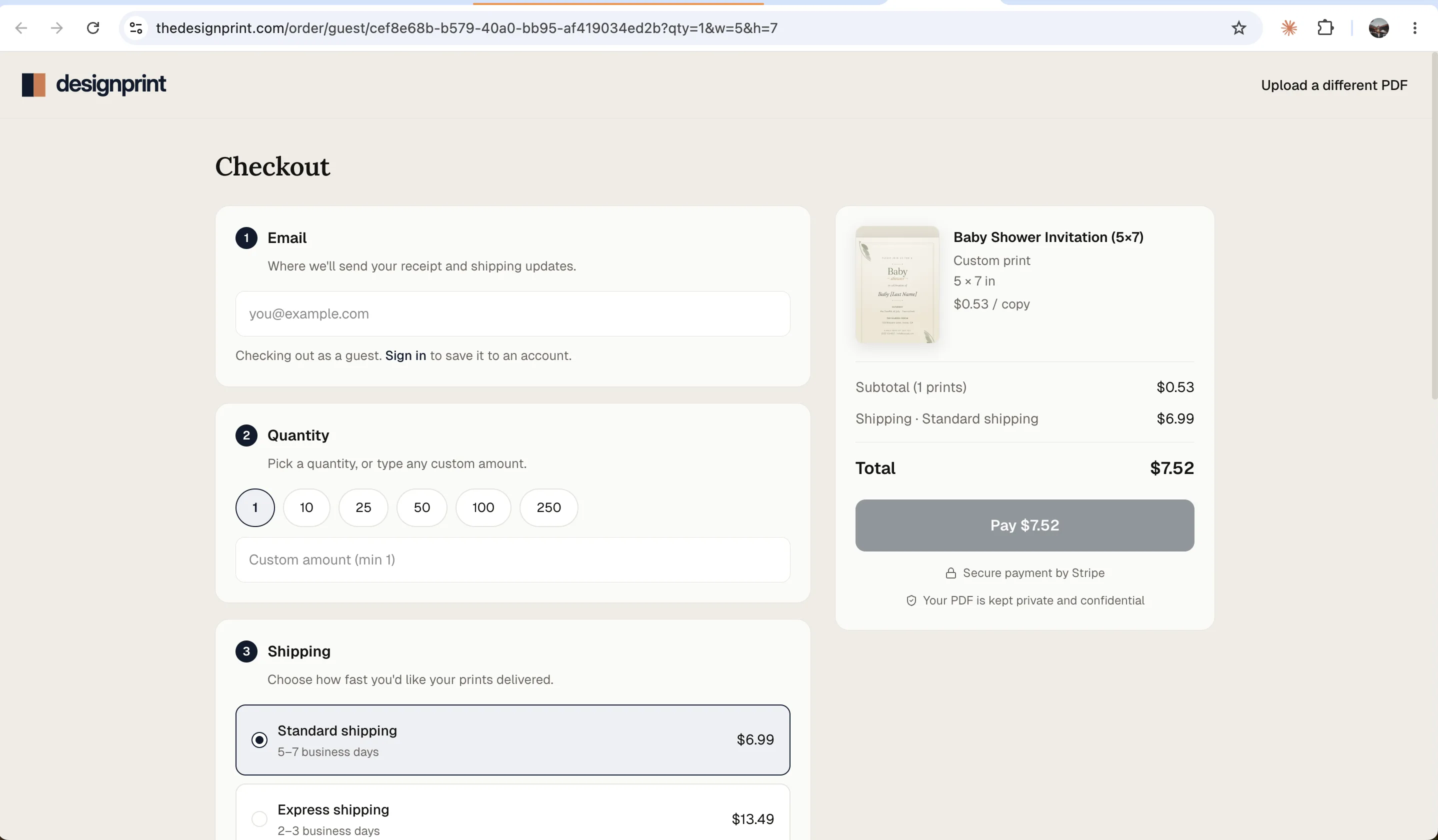Open the browser extensions puzzle icon
Screen dimensions: 1438x840
[x=1325, y=28]
